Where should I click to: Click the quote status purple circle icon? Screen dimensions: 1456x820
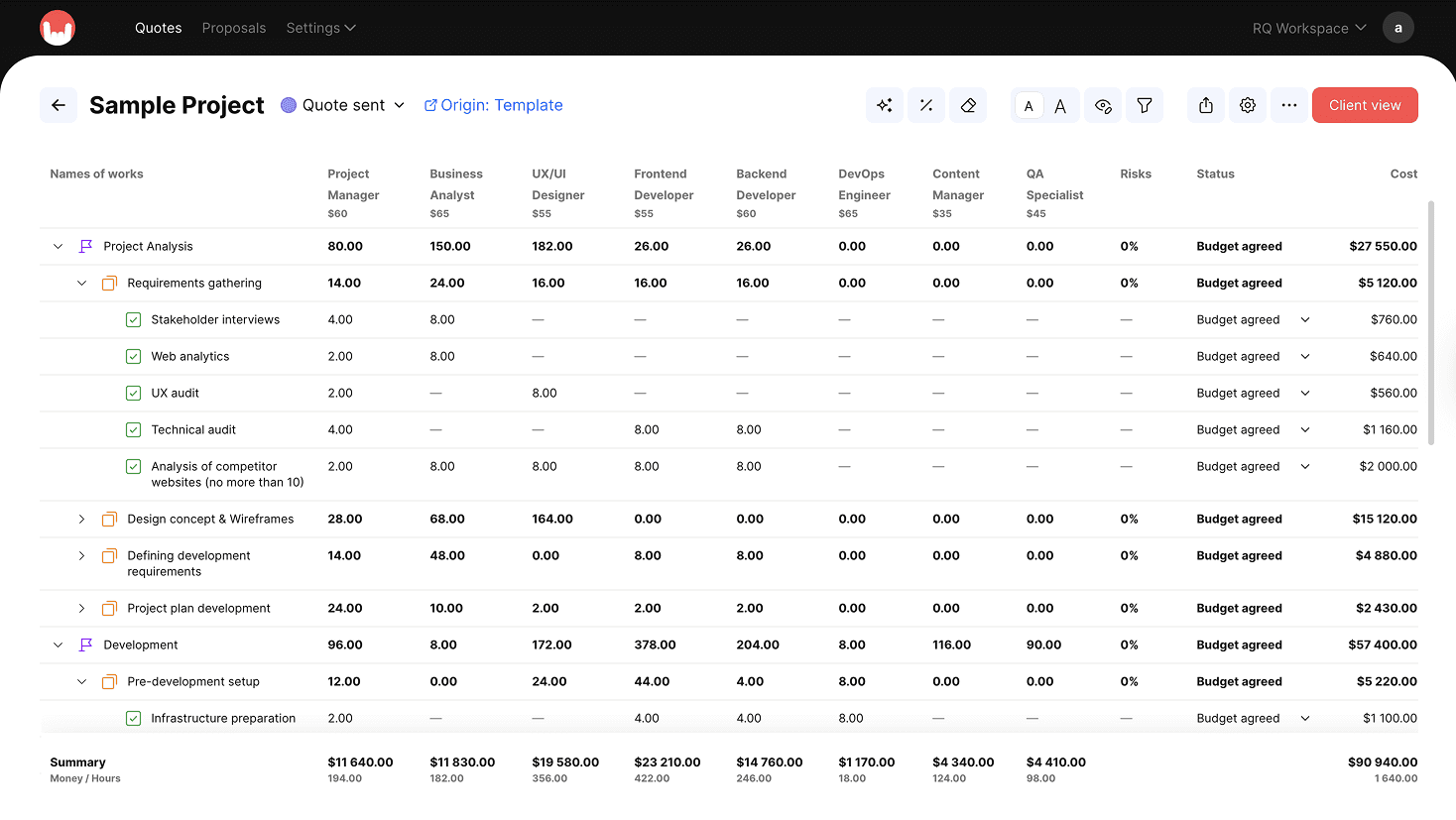pyautogui.click(x=289, y=105)
